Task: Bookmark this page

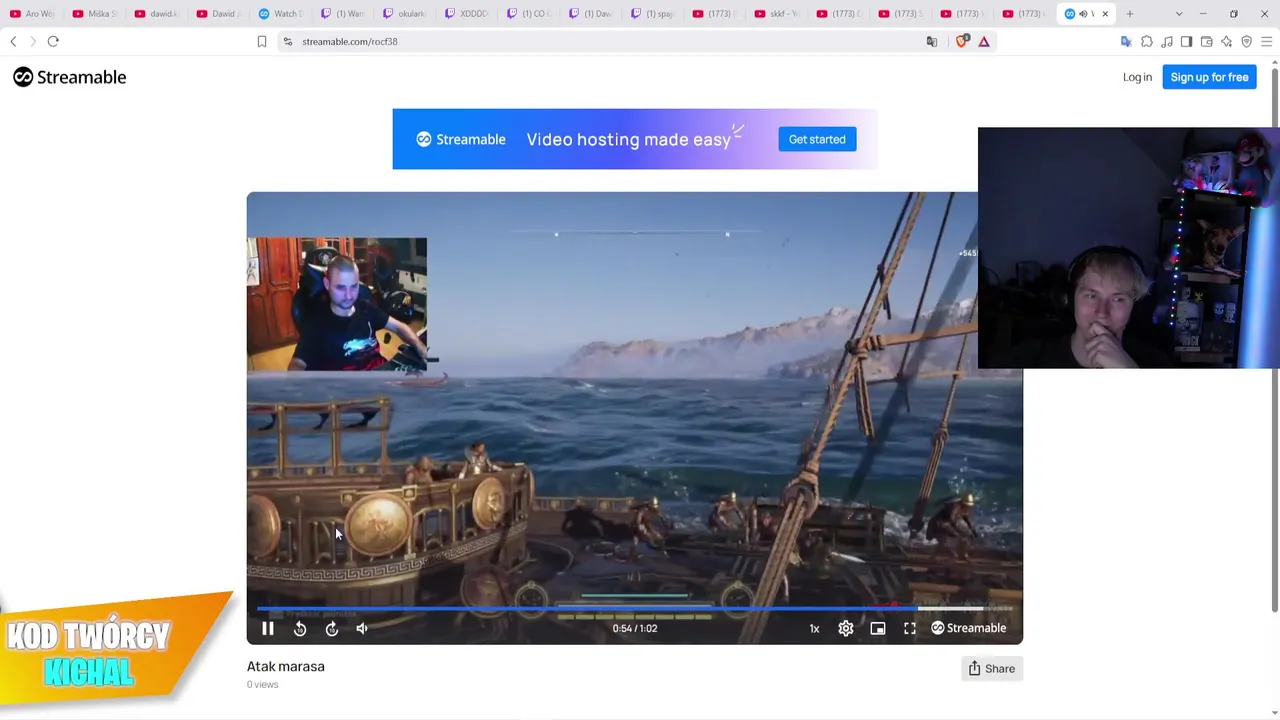Action: click(x=262, y=41)
